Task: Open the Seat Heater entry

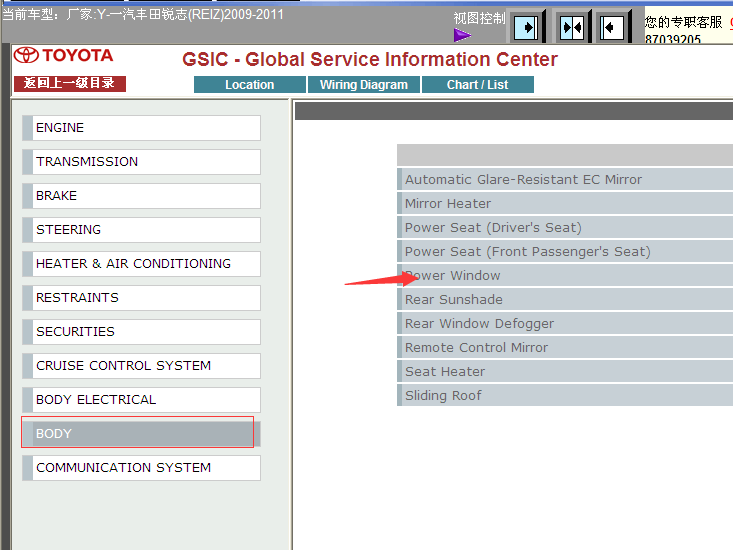Action: pos(565,371)
